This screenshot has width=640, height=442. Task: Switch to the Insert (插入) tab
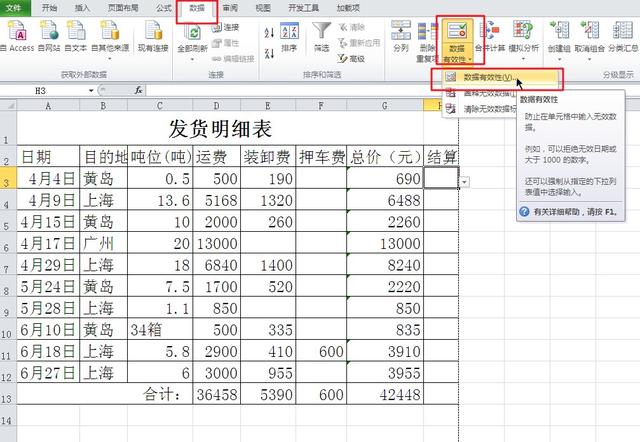(x=82, y=8)
